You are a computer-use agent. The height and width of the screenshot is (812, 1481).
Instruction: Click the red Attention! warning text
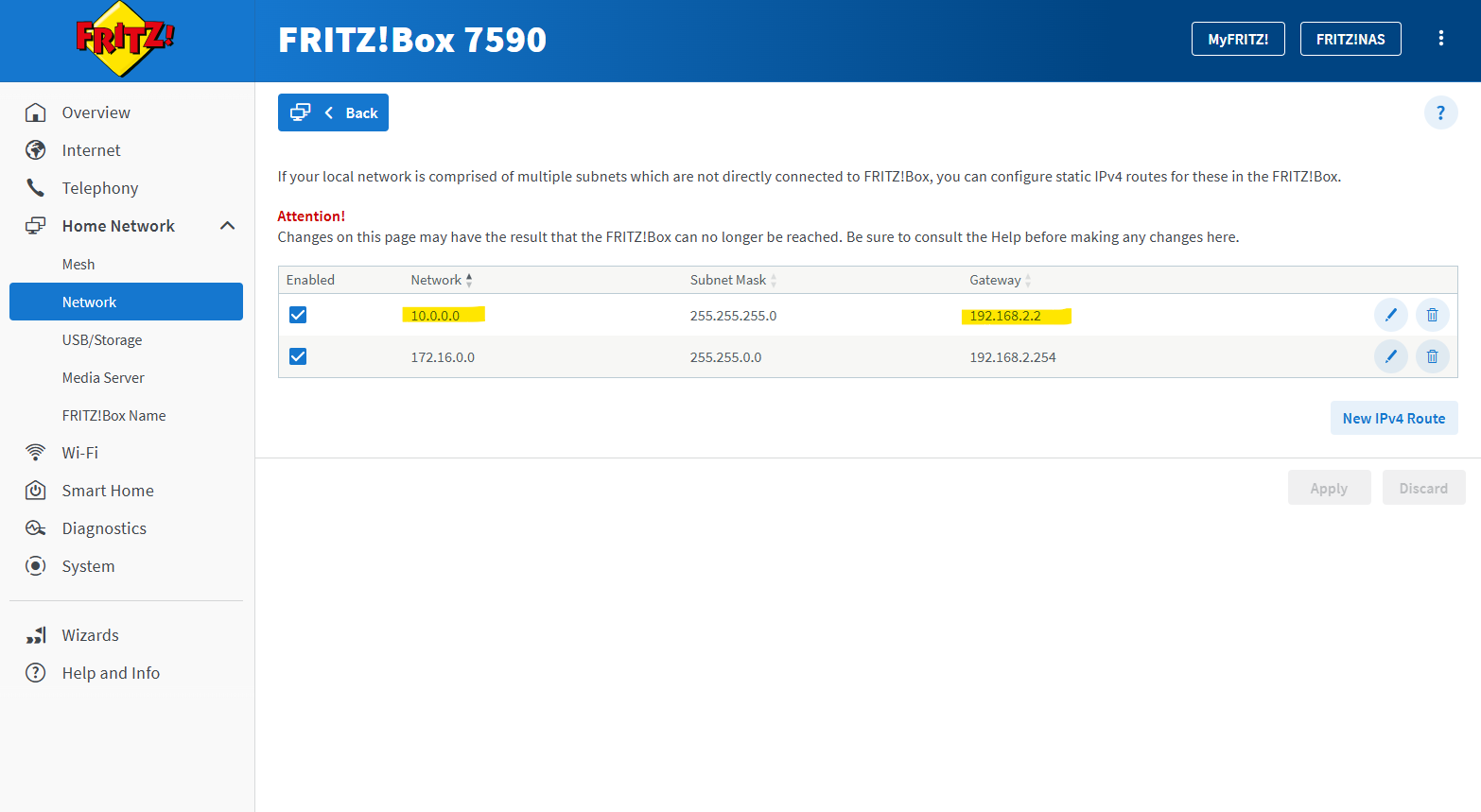[x=311, y=216]
